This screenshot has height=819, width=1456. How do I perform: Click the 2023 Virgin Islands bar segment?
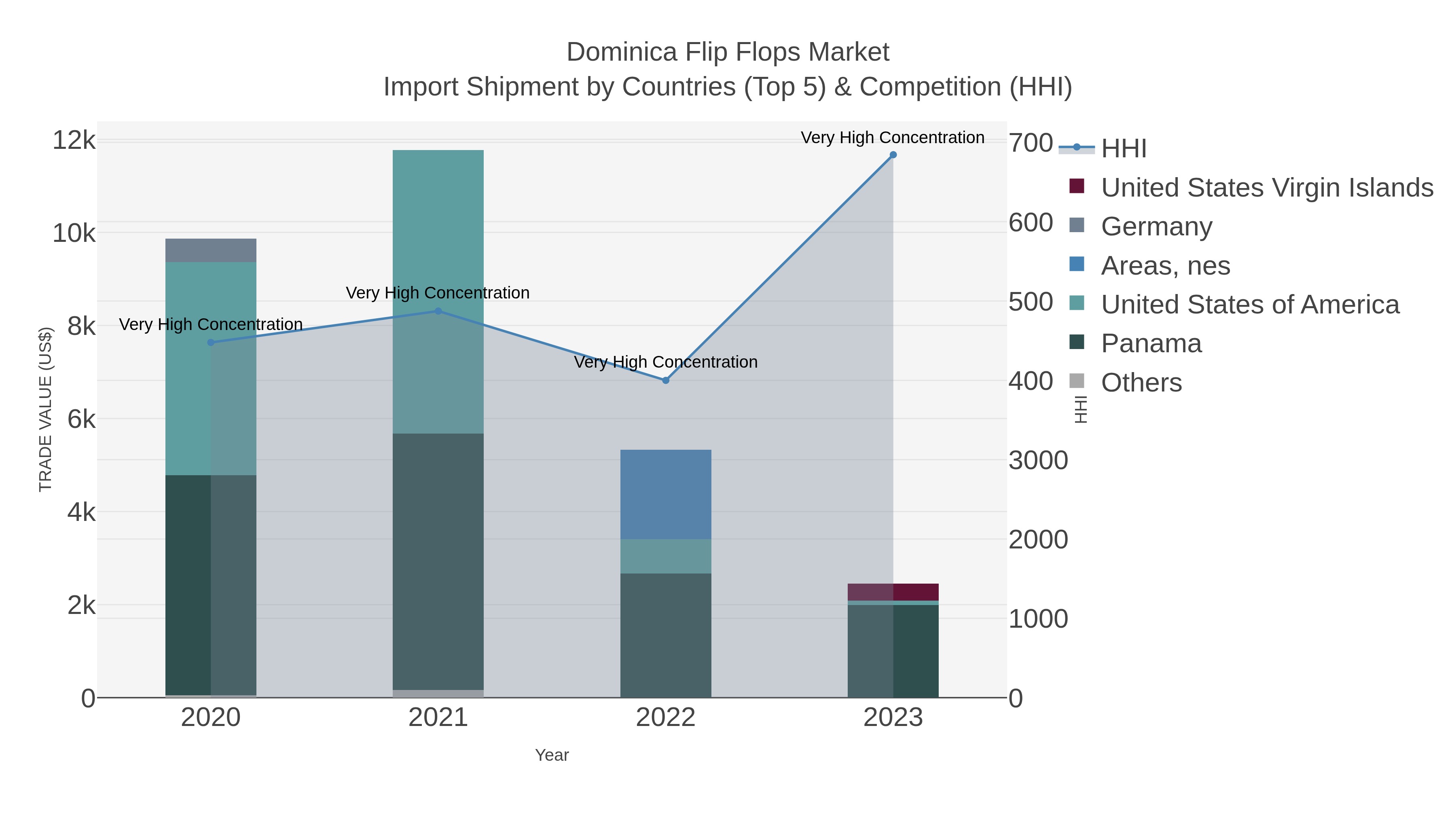893,593
